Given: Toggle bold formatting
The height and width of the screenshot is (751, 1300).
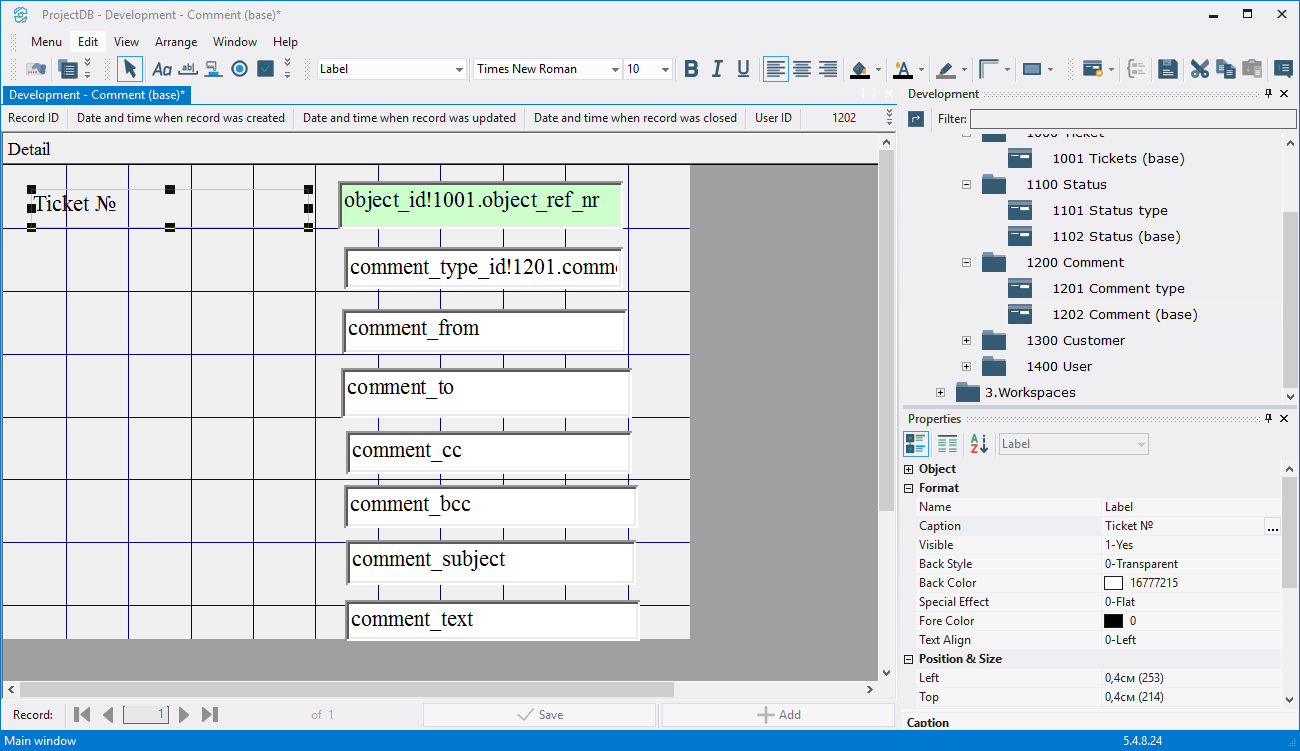Looking at the screenshot, I should (x=691, y=69).
